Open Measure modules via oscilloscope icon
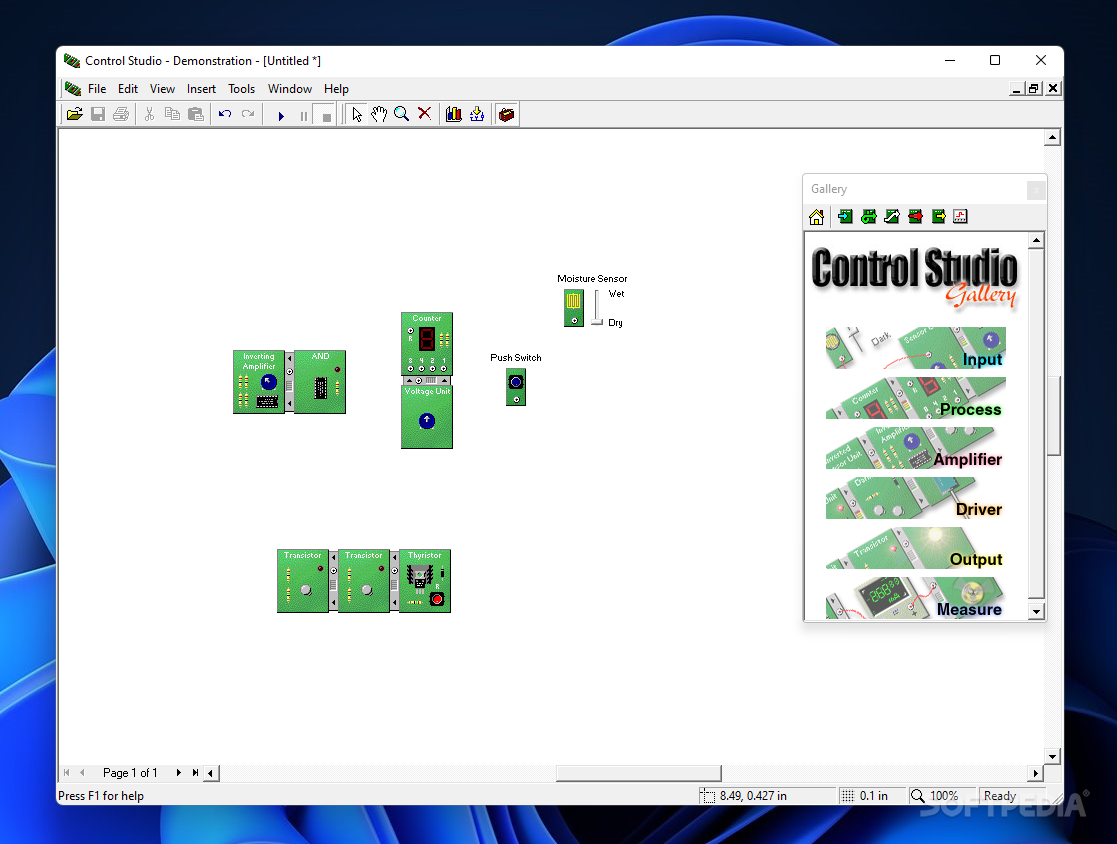Image resolution: width=1117 pixels, height=844 pixels. tap(960, 217)
